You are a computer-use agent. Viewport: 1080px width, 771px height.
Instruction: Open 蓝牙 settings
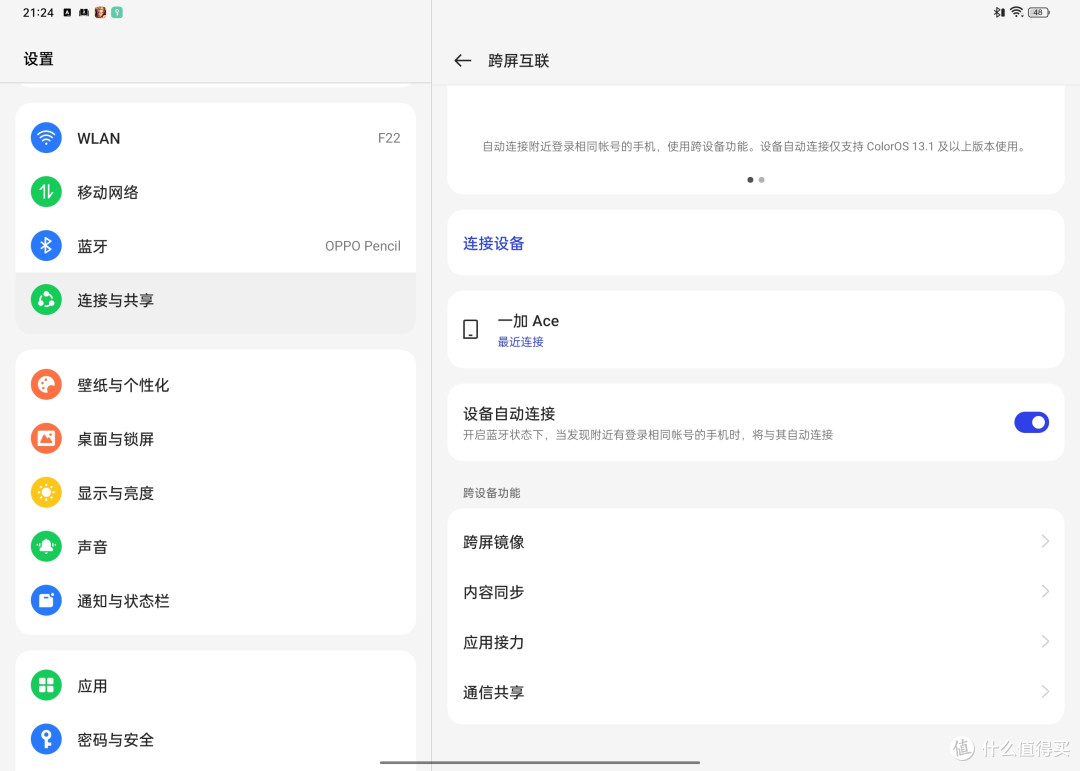(x=216, y=245)
